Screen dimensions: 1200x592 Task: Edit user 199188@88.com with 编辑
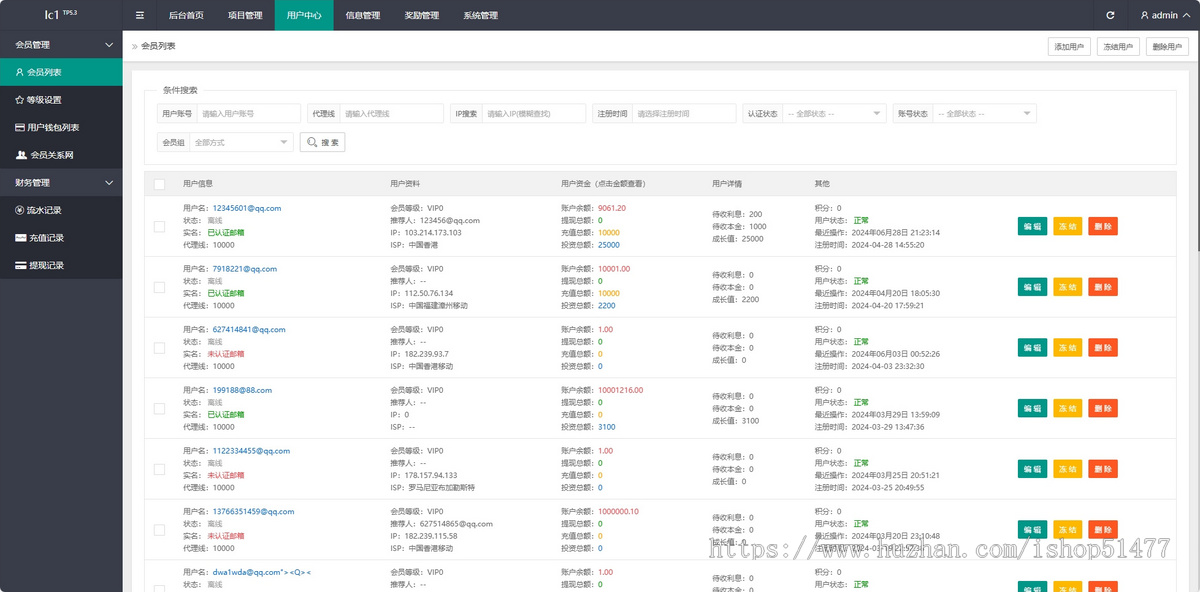pos(1032,408)
